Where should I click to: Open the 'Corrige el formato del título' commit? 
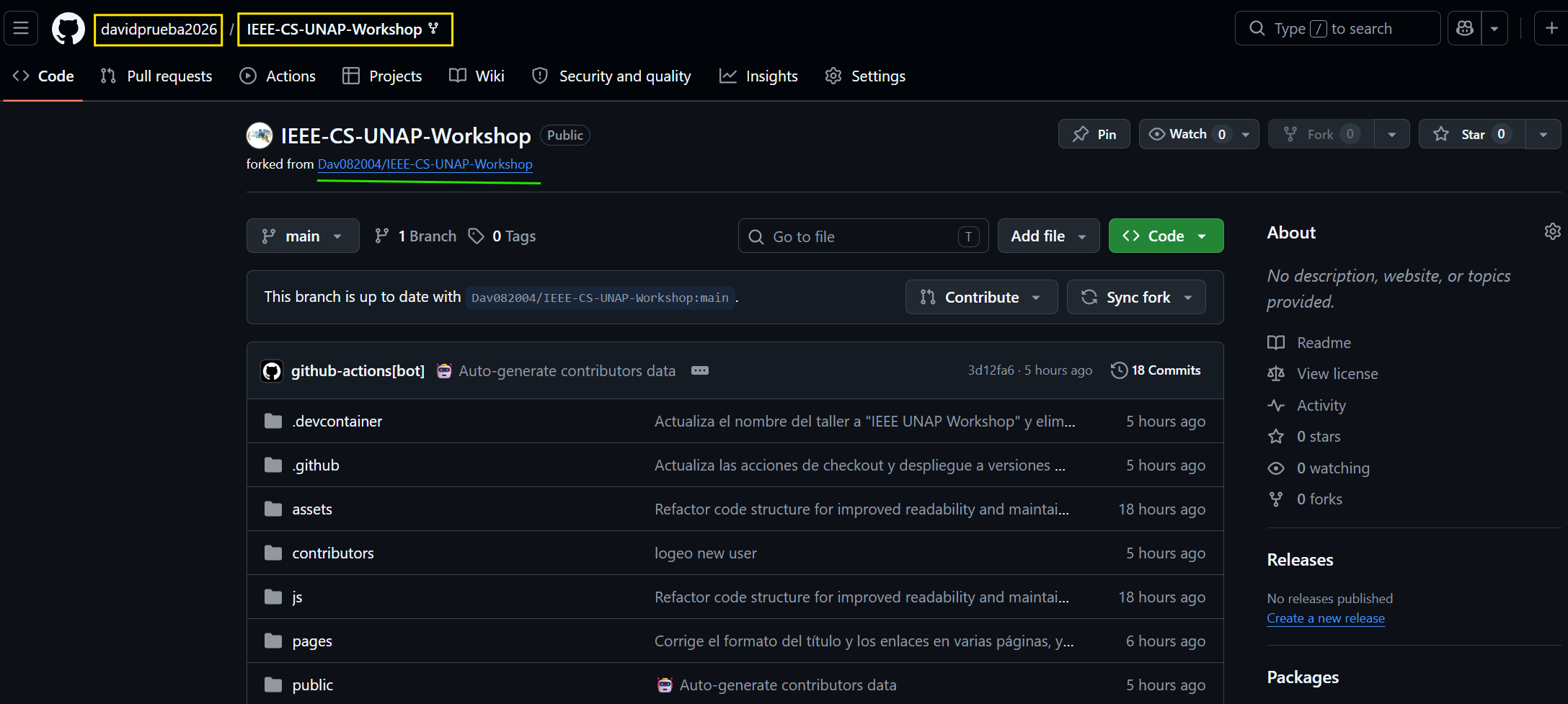point(864,641)
